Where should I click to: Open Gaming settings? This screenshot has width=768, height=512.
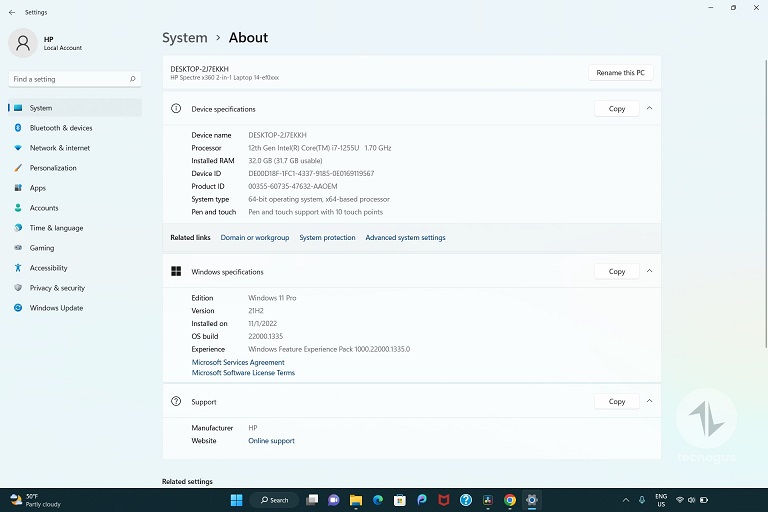click(75, 248)
